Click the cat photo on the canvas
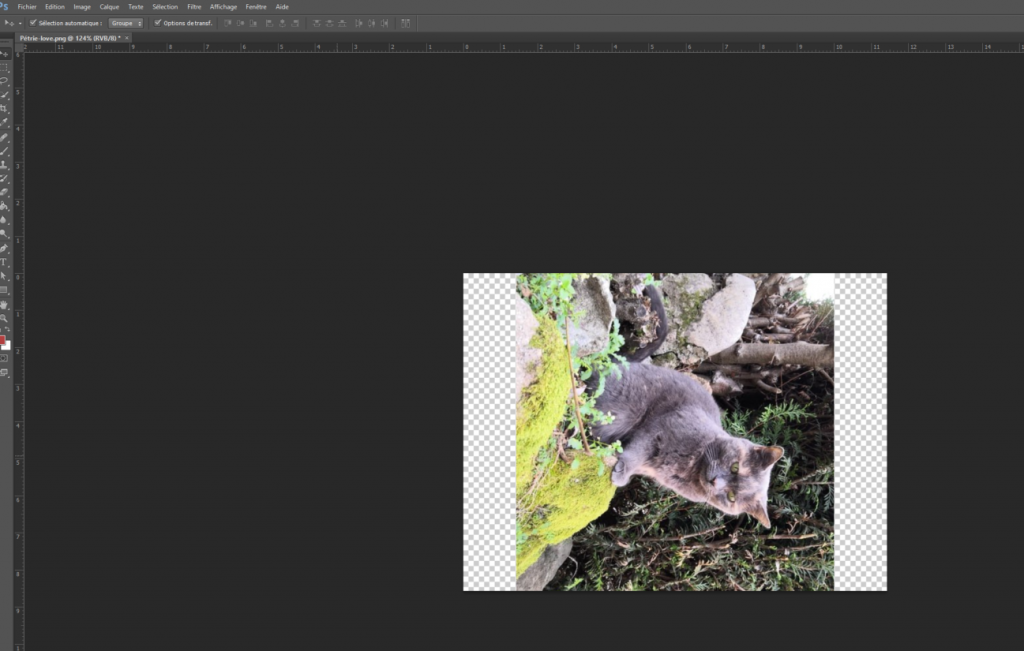Screen dimensions: 1024x651 [x=675, y=432]
